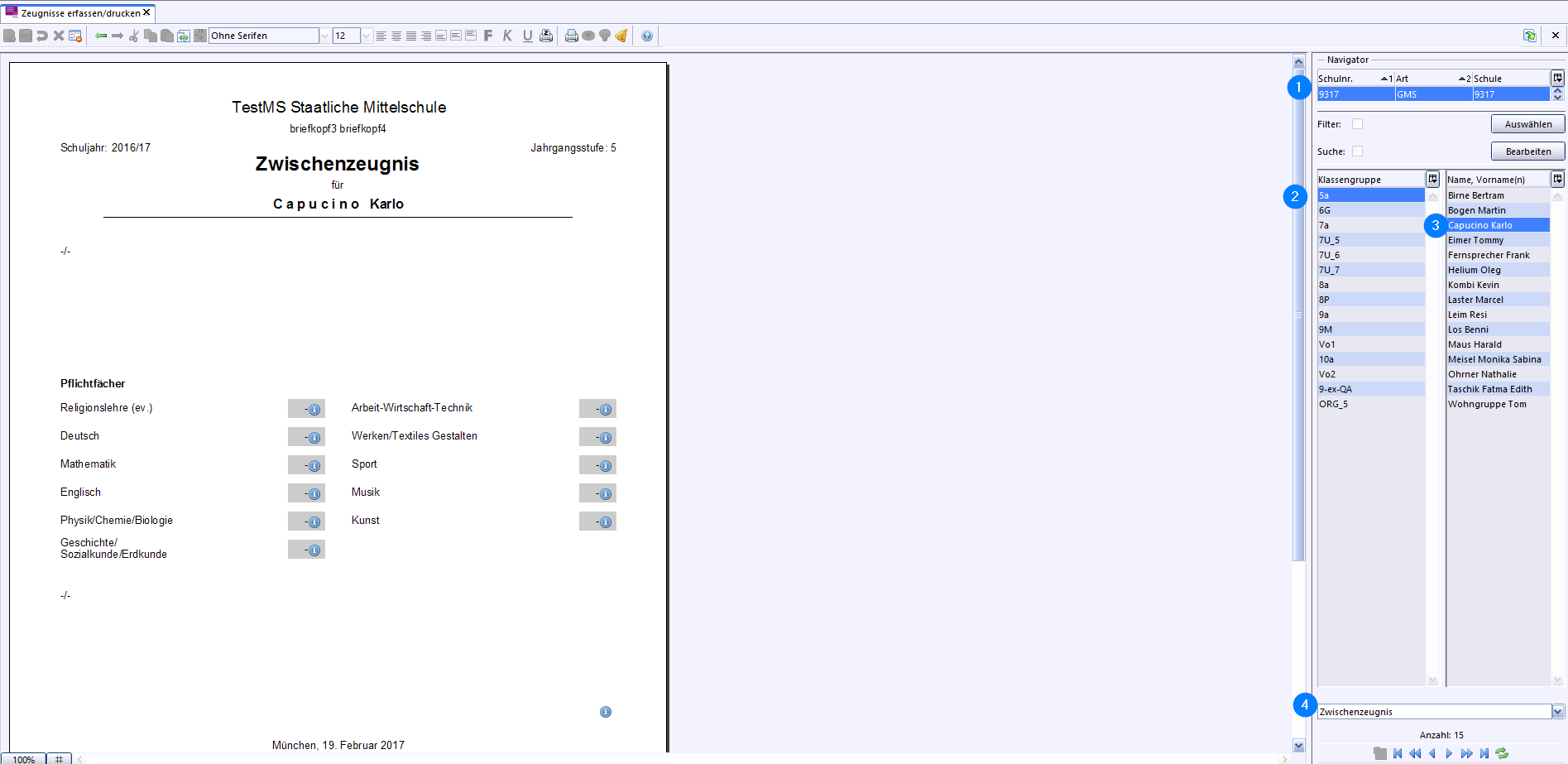Skip back with double left arrows
The width and height of the screenshot is (1568, 764).
[x=1415, y=753]
